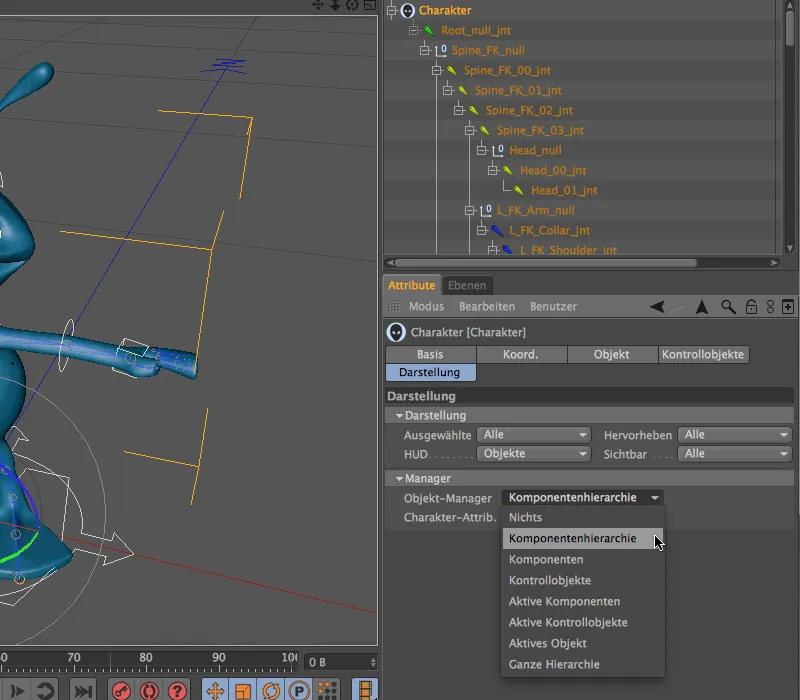
Task: Open the Basis tab
Action: pos(431,354)
